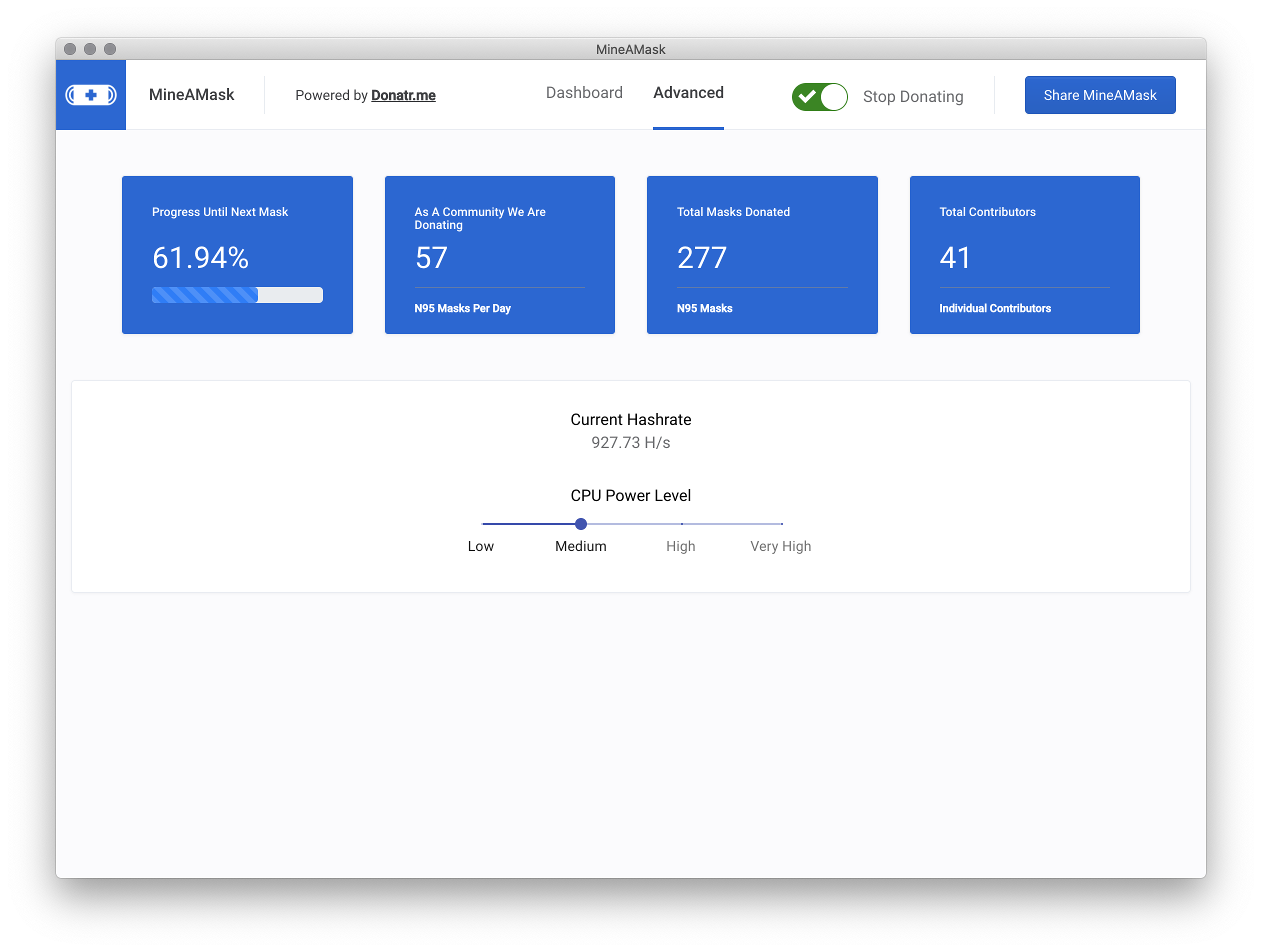1262x952 pixels.
Task: Click the MineAMask app name text
Action: click(191, 94)
